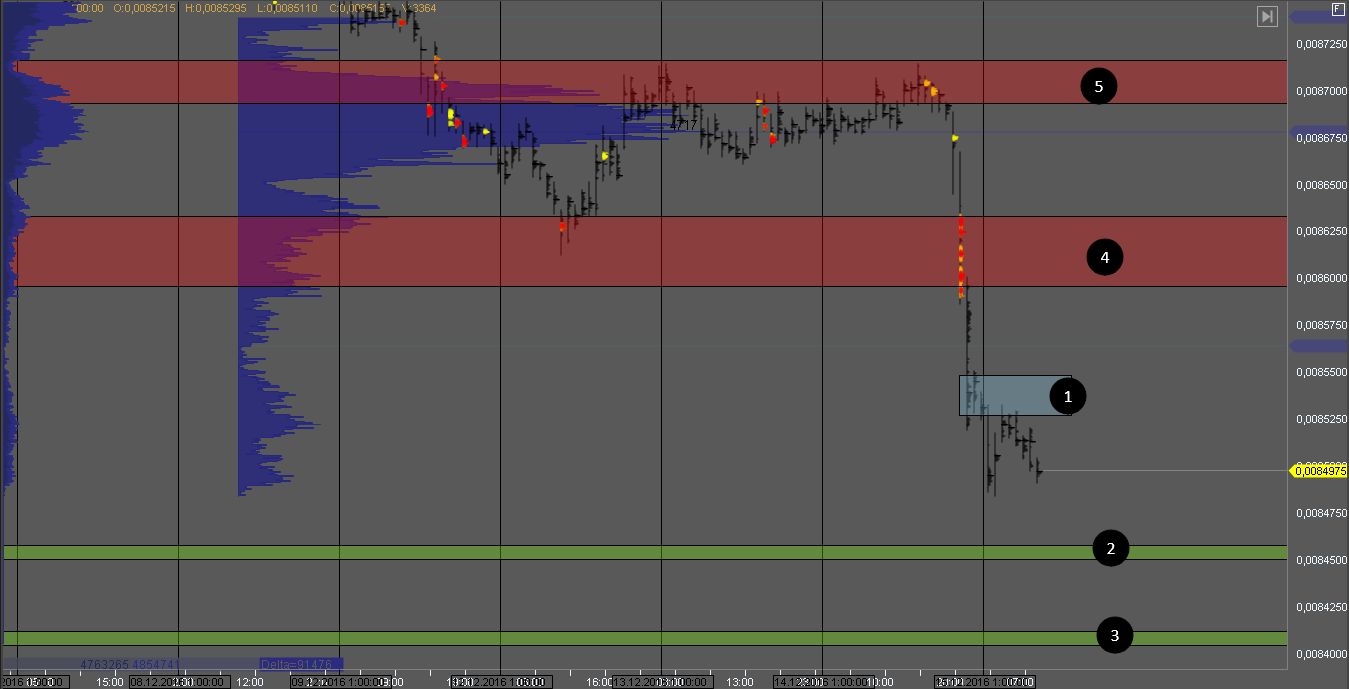Click the yellow current price label 0,0084975

coord(1319,471)
